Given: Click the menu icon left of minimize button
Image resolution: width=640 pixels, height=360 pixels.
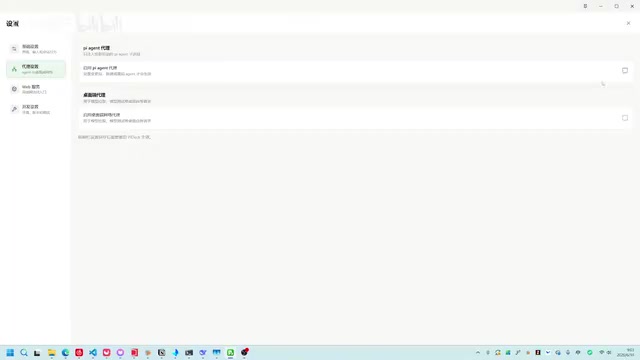Looking at the screenshot, I should point(585,6).
